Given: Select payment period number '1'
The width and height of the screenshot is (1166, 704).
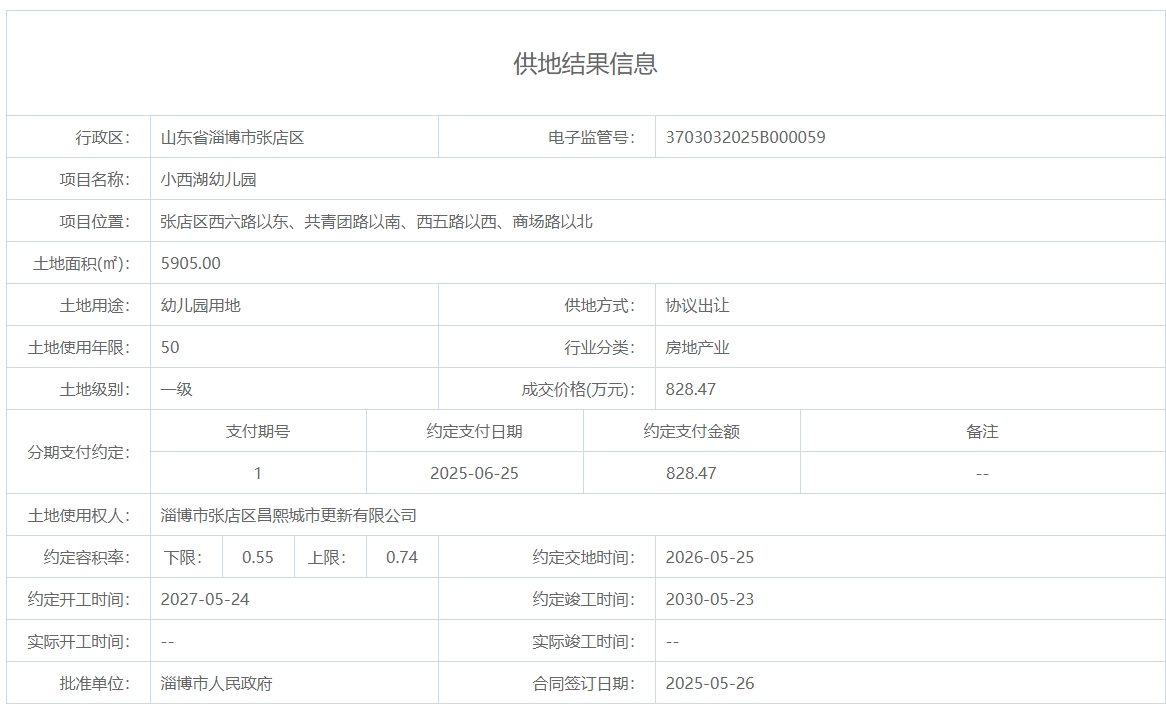Looking at the screenshot, I should coord(258,474).
